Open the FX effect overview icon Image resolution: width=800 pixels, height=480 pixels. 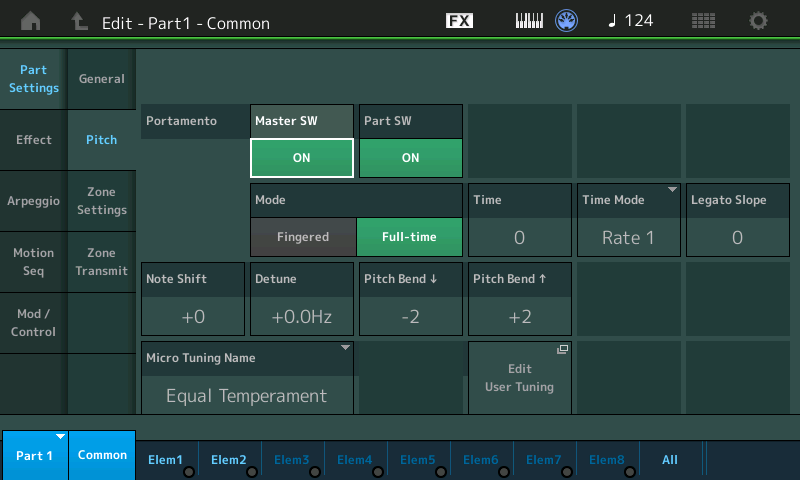[459, 20]
